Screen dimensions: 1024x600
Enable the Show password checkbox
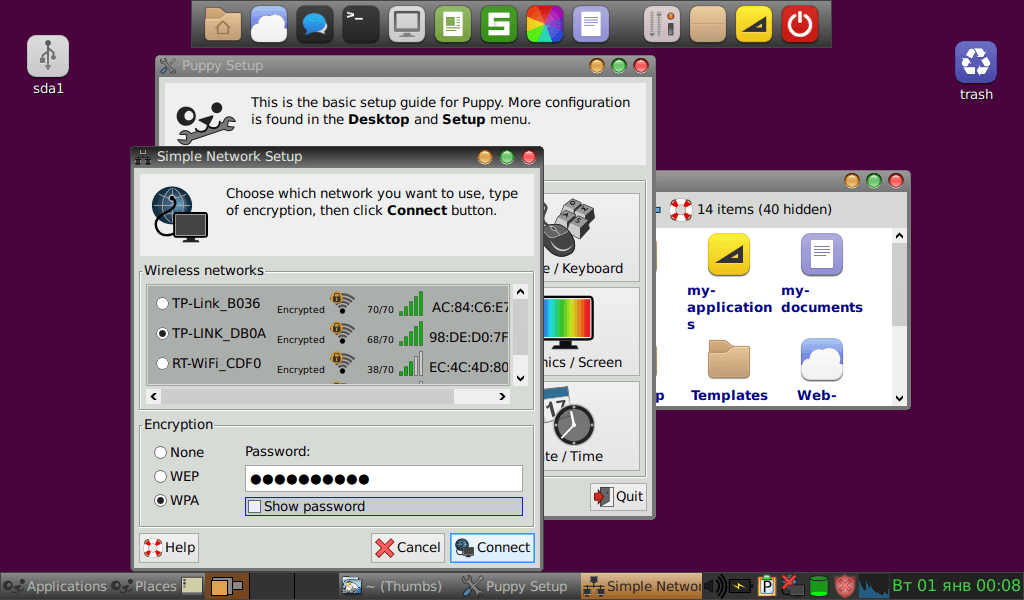[255, 507]
